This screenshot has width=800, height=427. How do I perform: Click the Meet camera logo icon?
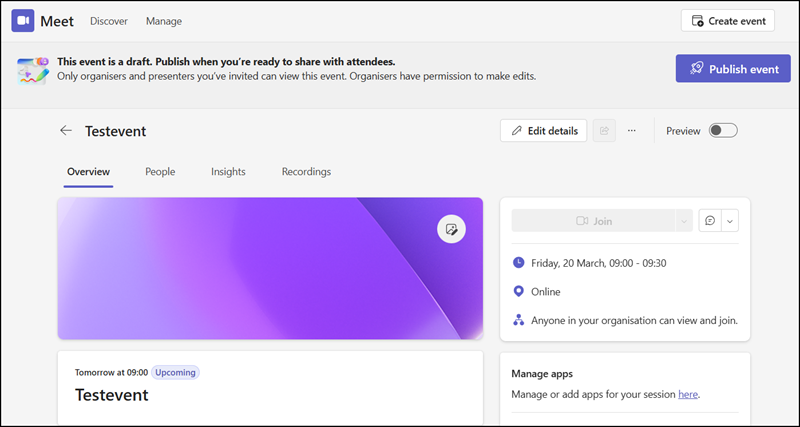(23, 21)
